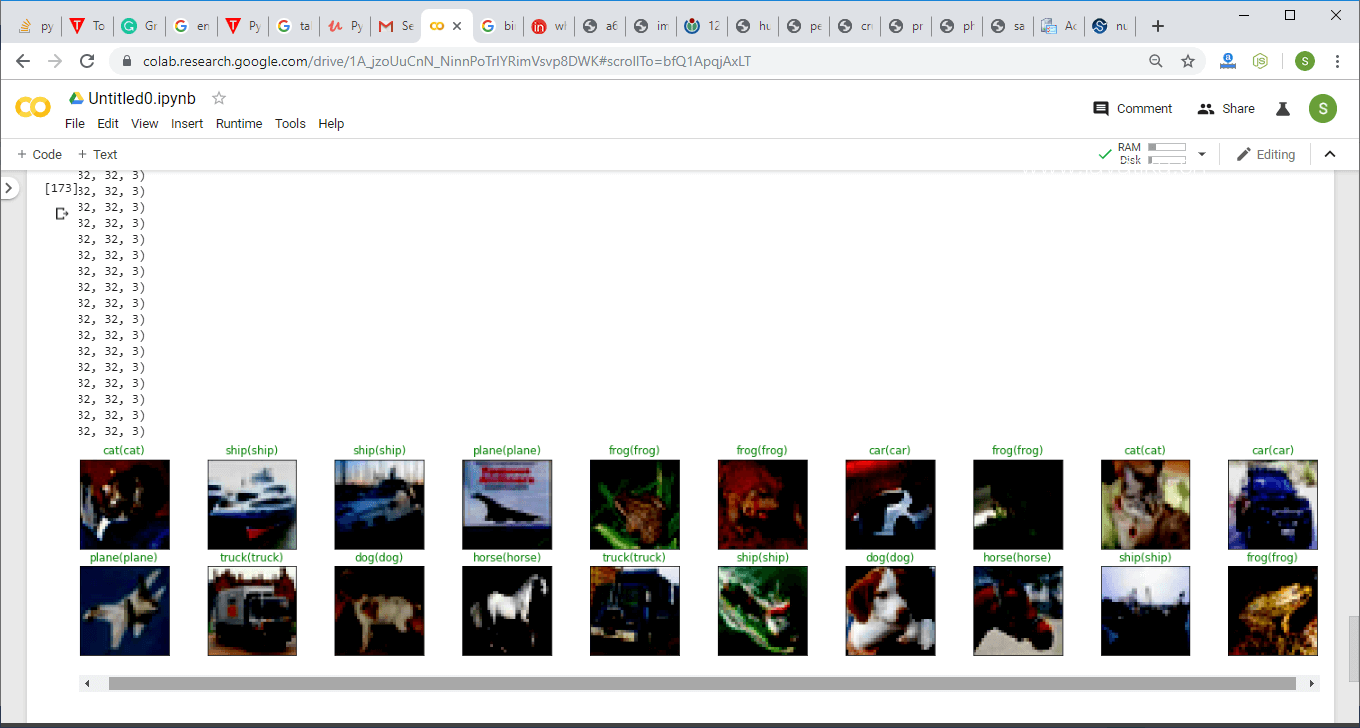Image resolution: width=1360 pixels, height=728 pixels.
Task: Open the Editing mode dropdown
Action: 1266,154
